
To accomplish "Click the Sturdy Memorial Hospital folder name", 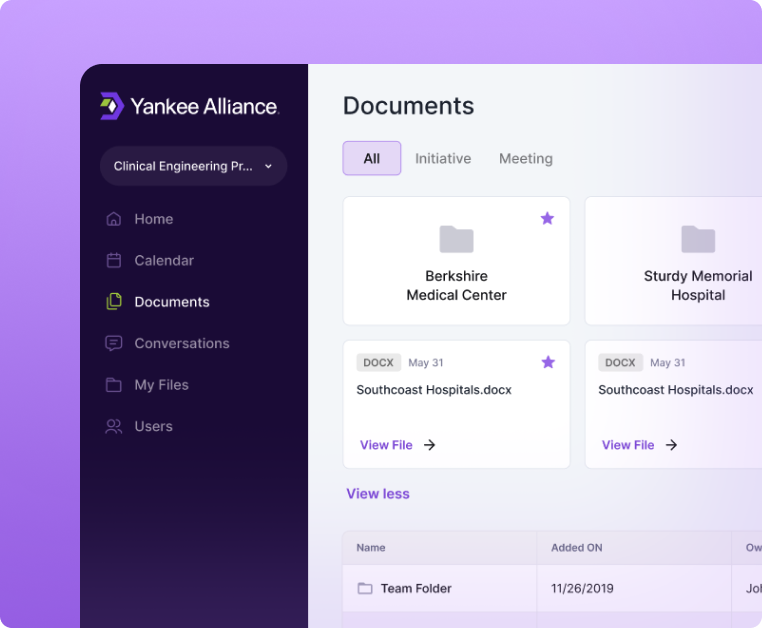I will point(698,285).
